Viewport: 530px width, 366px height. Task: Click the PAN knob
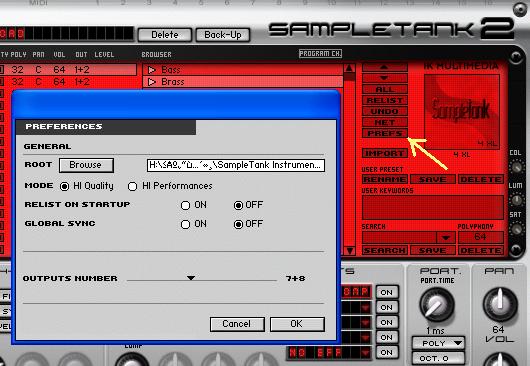[x=500, y=304]
